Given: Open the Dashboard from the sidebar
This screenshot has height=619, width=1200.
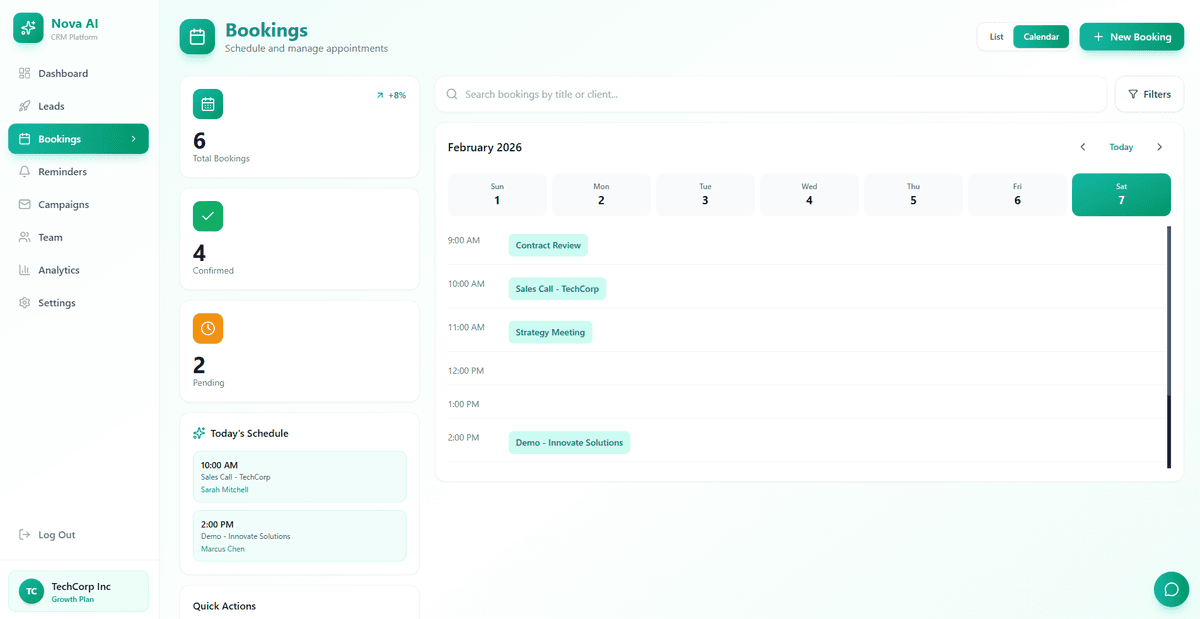Looking at the screenshot, I should point(62,73).
